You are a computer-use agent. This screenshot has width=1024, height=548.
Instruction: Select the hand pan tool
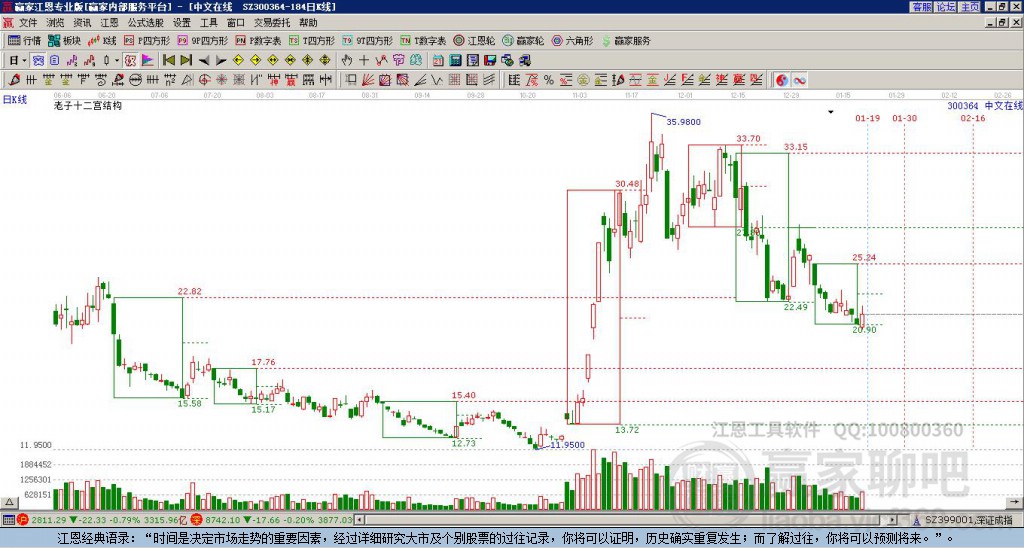(347, 61)
